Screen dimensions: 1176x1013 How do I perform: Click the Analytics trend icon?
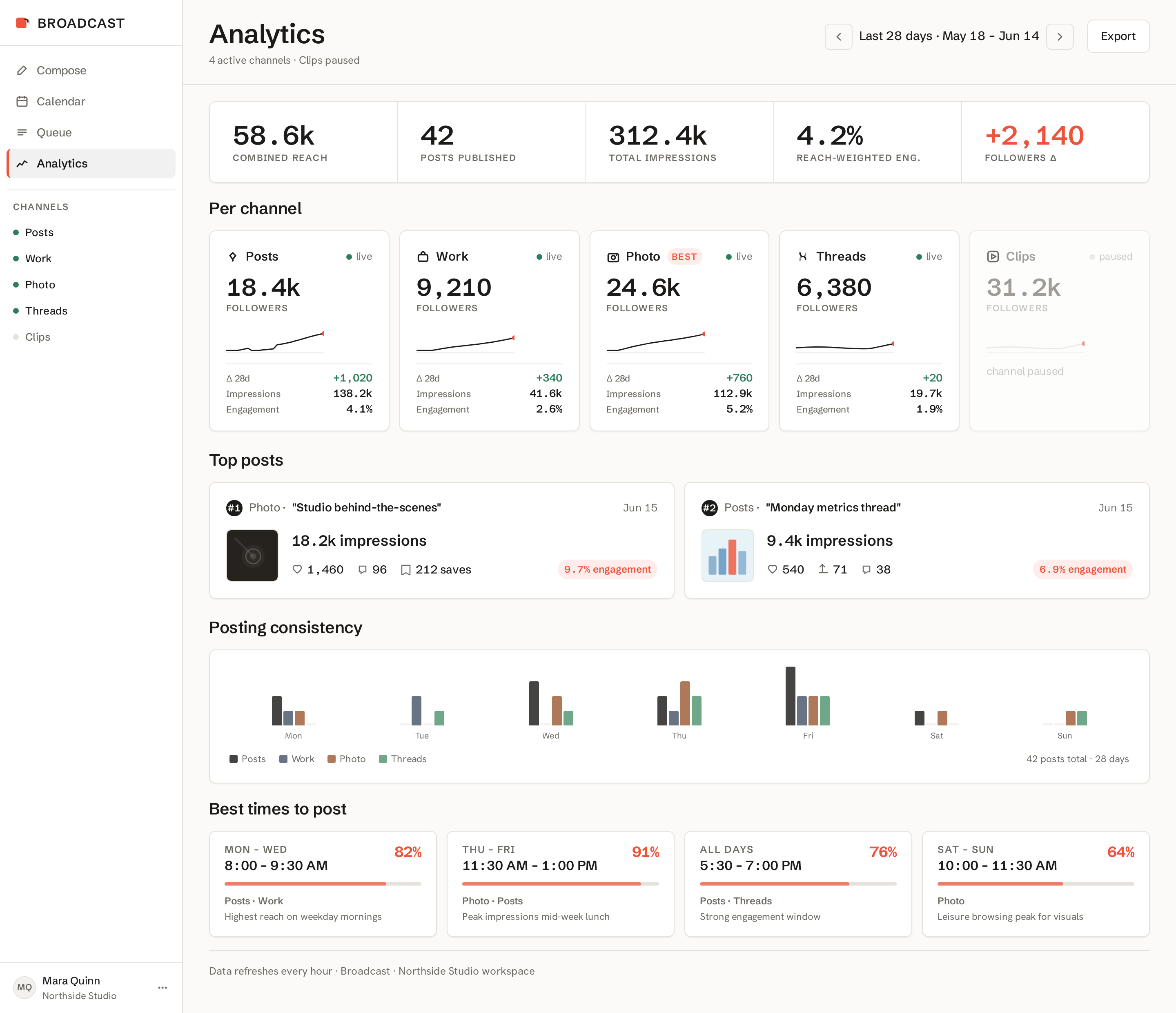[22, 163]
